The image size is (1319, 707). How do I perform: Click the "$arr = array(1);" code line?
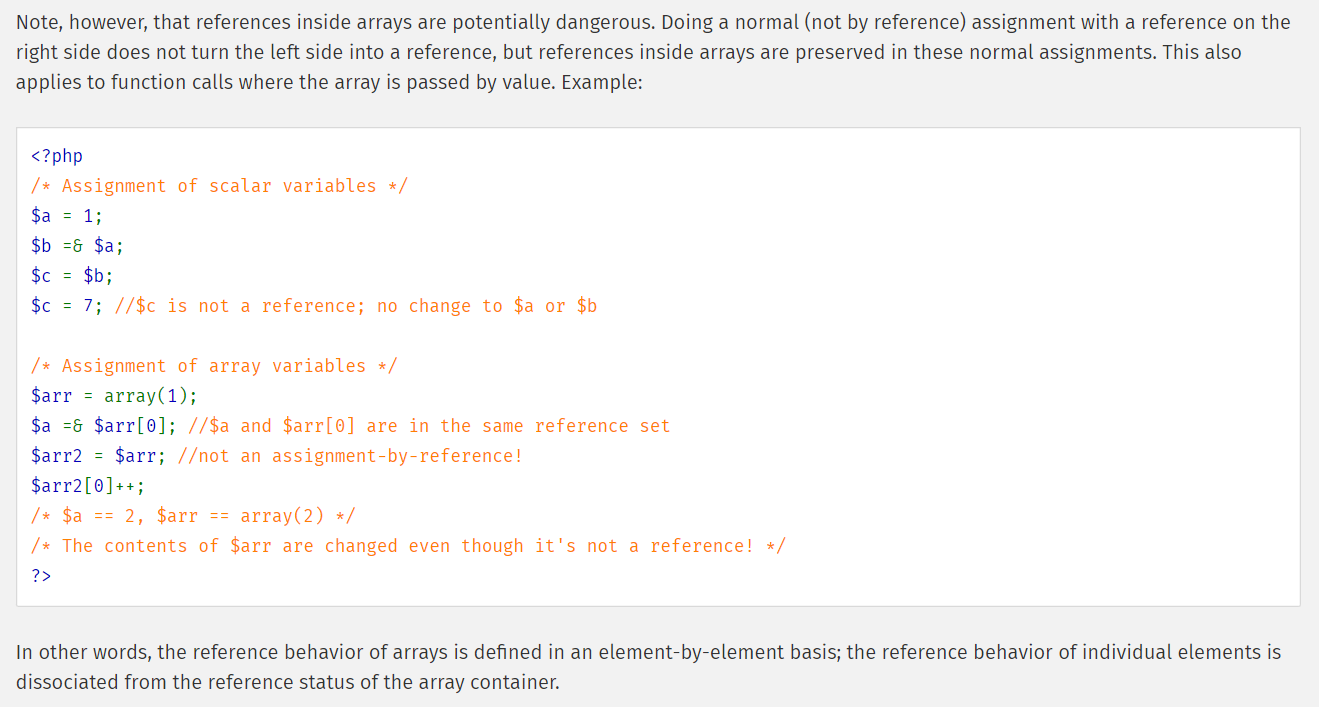[x=114, y=396]
